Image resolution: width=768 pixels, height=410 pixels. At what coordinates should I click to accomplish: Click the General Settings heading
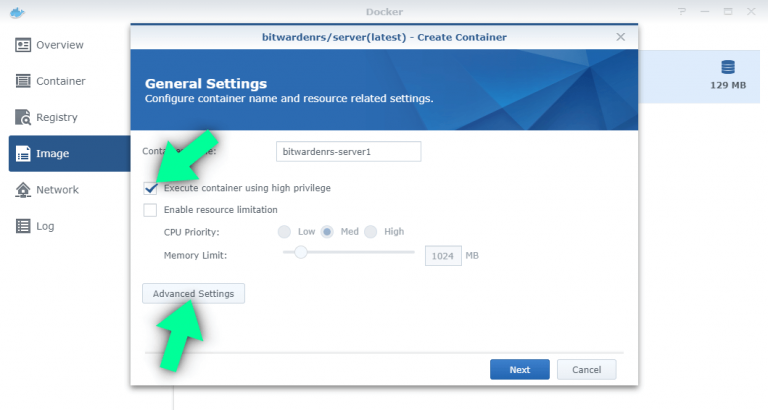[206, 83]
